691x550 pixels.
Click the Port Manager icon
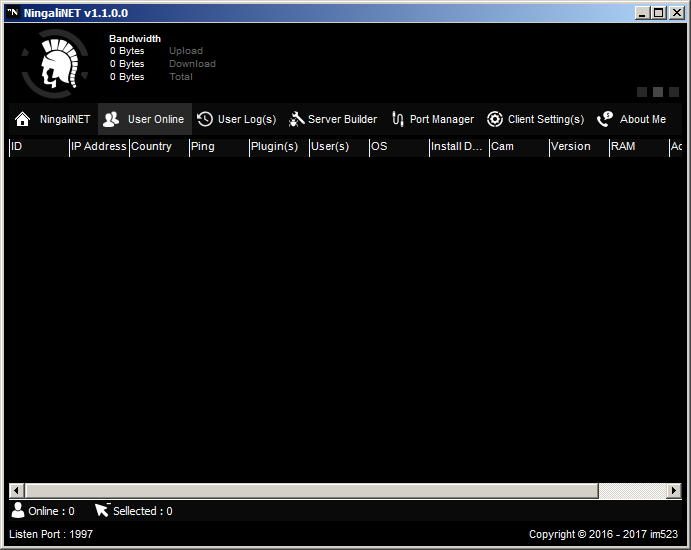398,119
